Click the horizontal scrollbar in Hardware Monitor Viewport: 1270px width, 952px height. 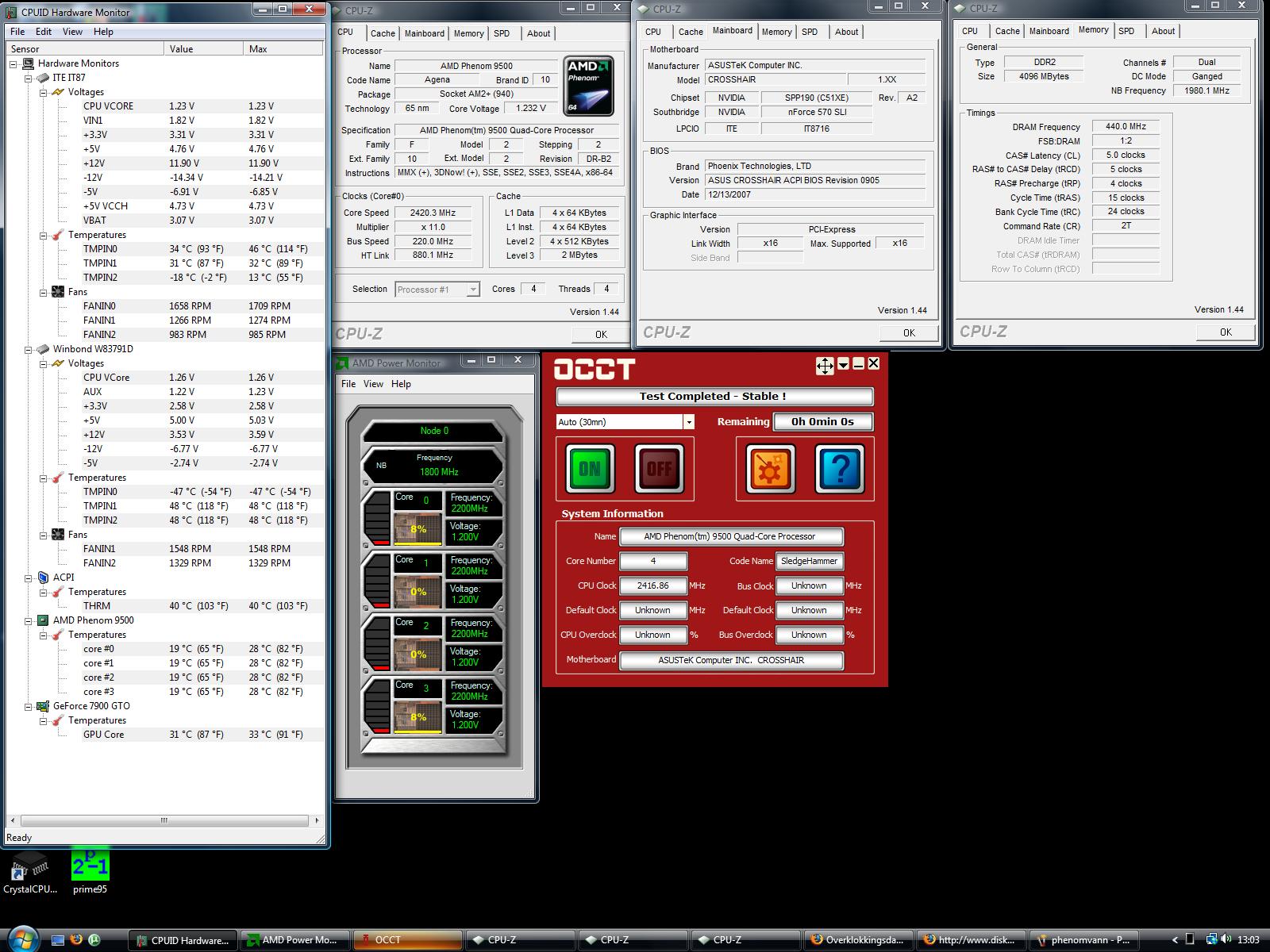[x=164, y=821]
